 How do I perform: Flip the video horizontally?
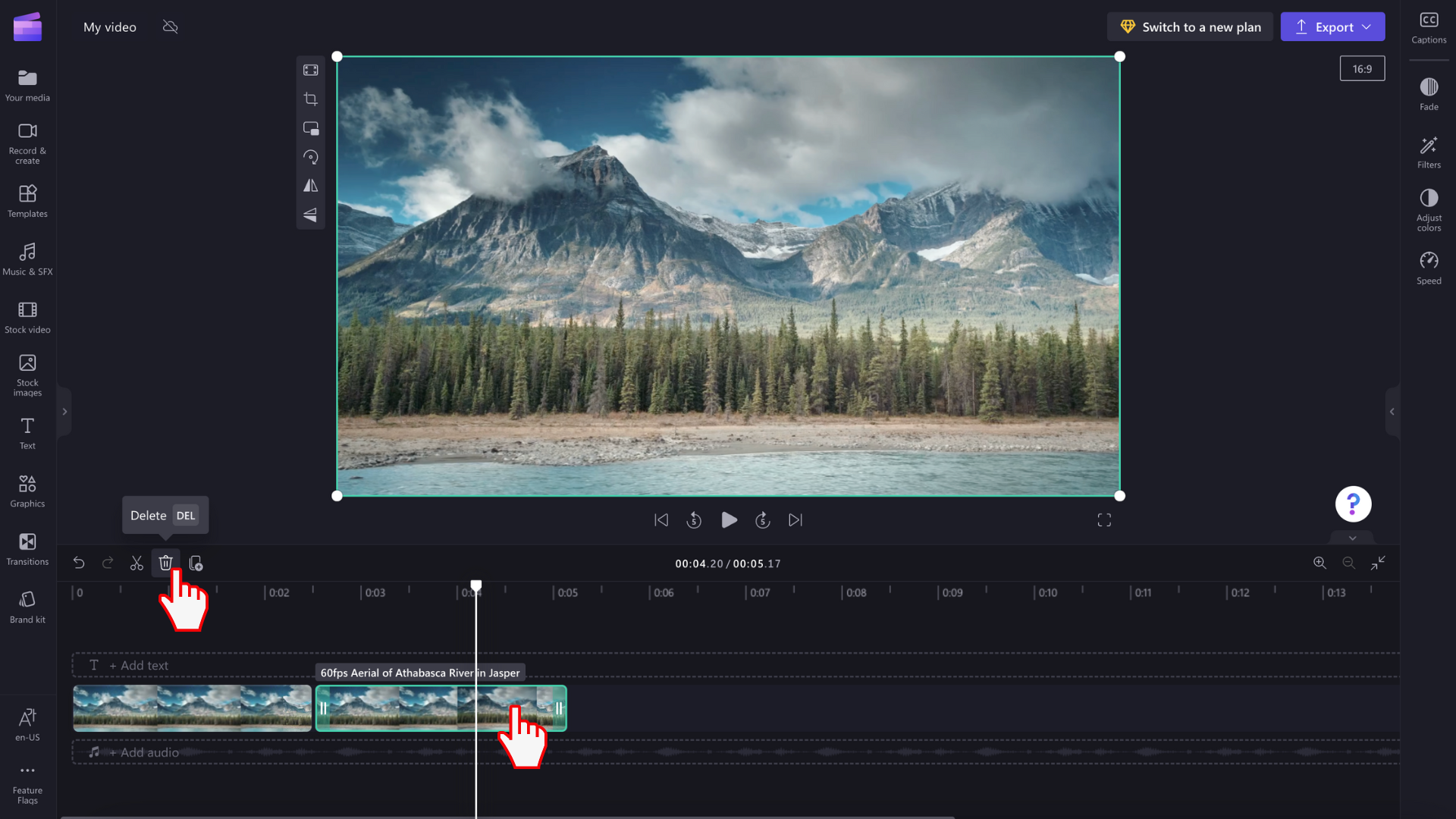pyautogui.click(x=311, y=186)
